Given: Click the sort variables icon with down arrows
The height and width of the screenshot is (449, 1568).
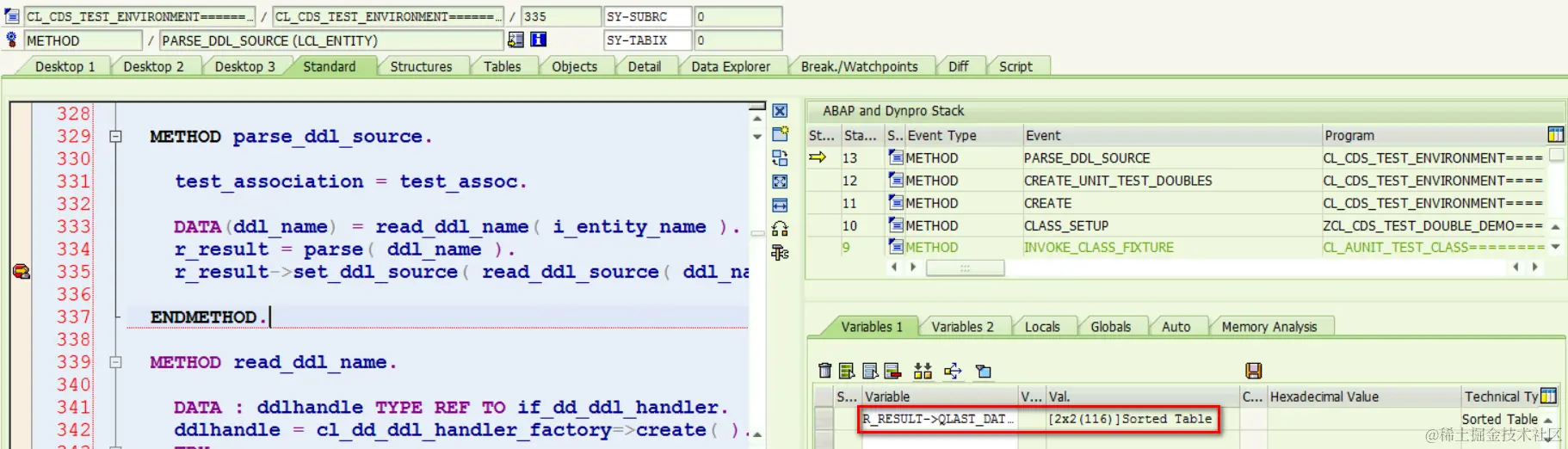Looking at the screenshot, I should (923, 371).
